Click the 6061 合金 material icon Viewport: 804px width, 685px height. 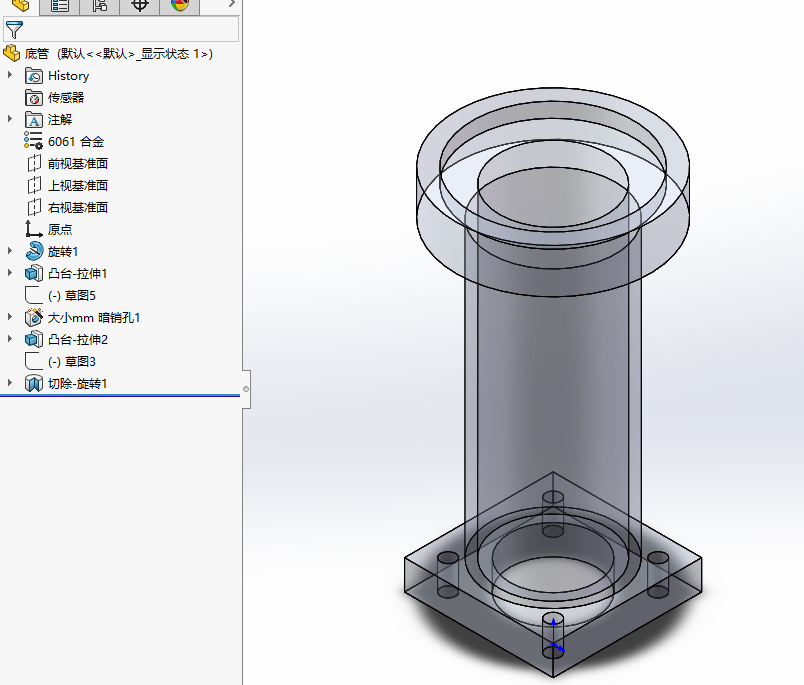(x=33, y=140)
